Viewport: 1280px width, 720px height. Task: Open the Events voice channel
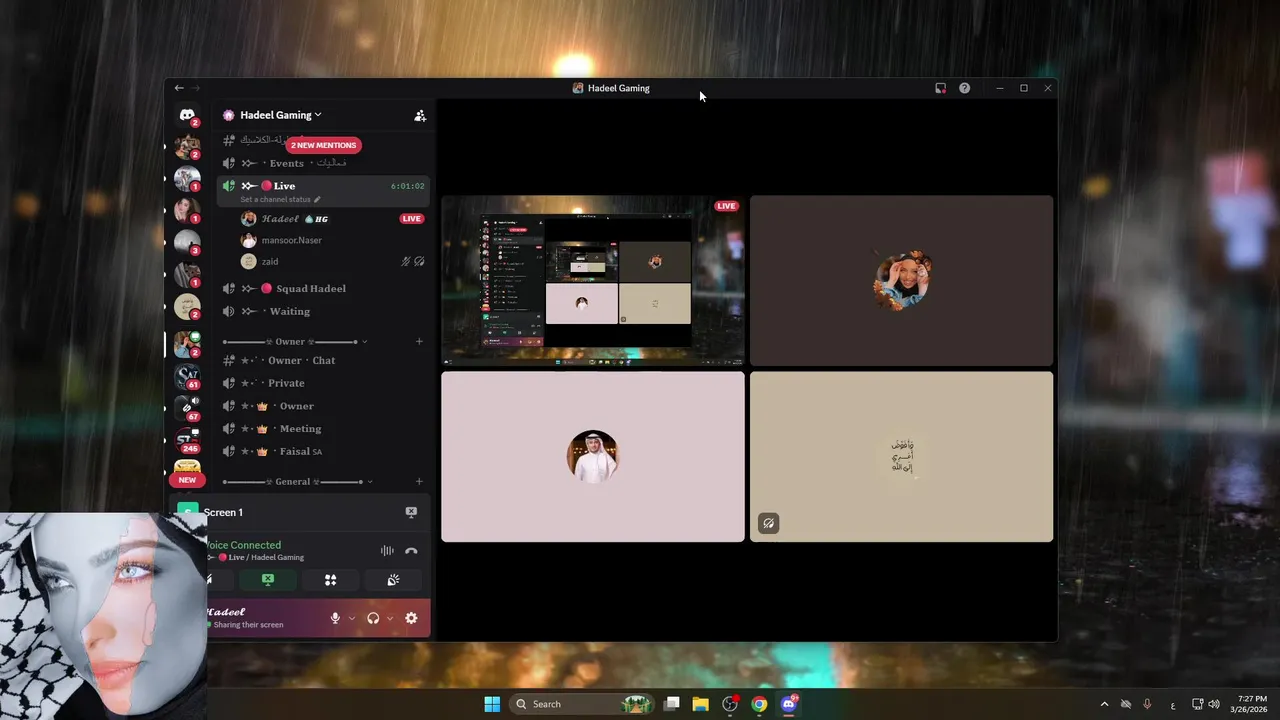pos(324,163)
